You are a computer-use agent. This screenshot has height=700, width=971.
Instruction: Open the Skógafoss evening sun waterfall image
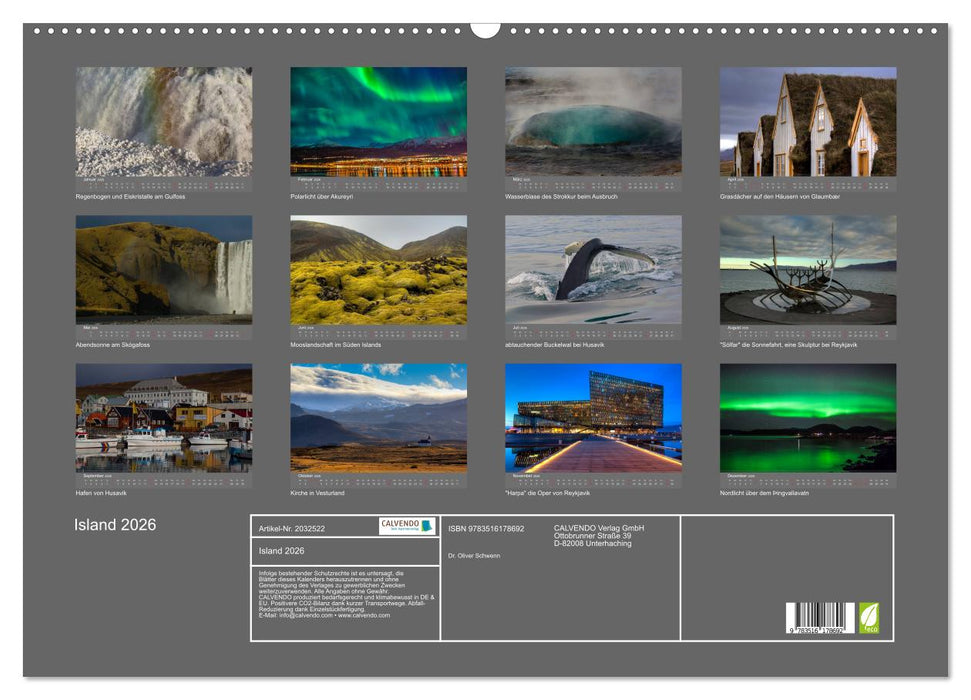click(x=164, y=269)
